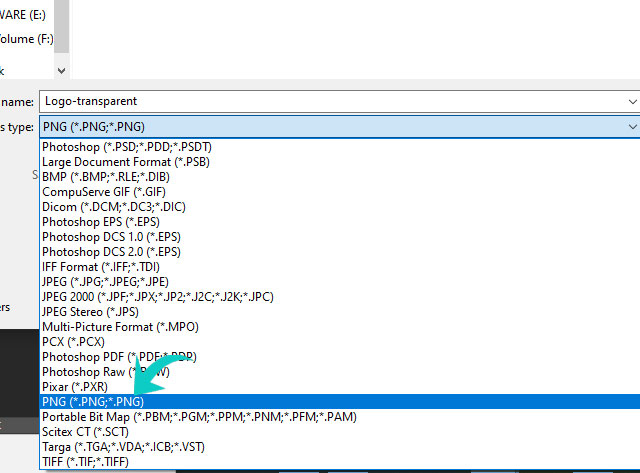Select Scitex CT (*.SCT) format

340,432
